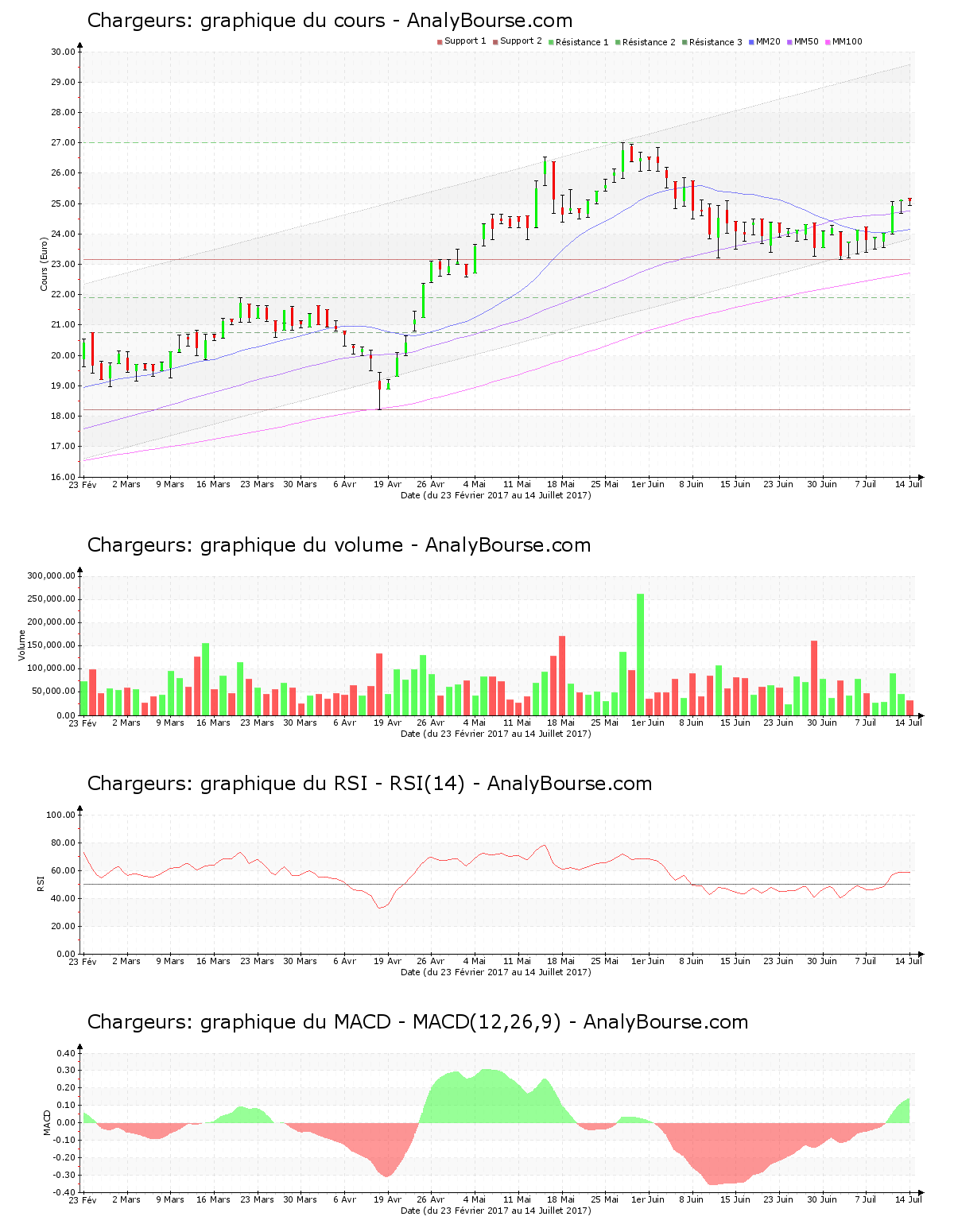Click '100.00' on the RSI axis
This screenshot has height=1232, width=954.
coord(60,815)
